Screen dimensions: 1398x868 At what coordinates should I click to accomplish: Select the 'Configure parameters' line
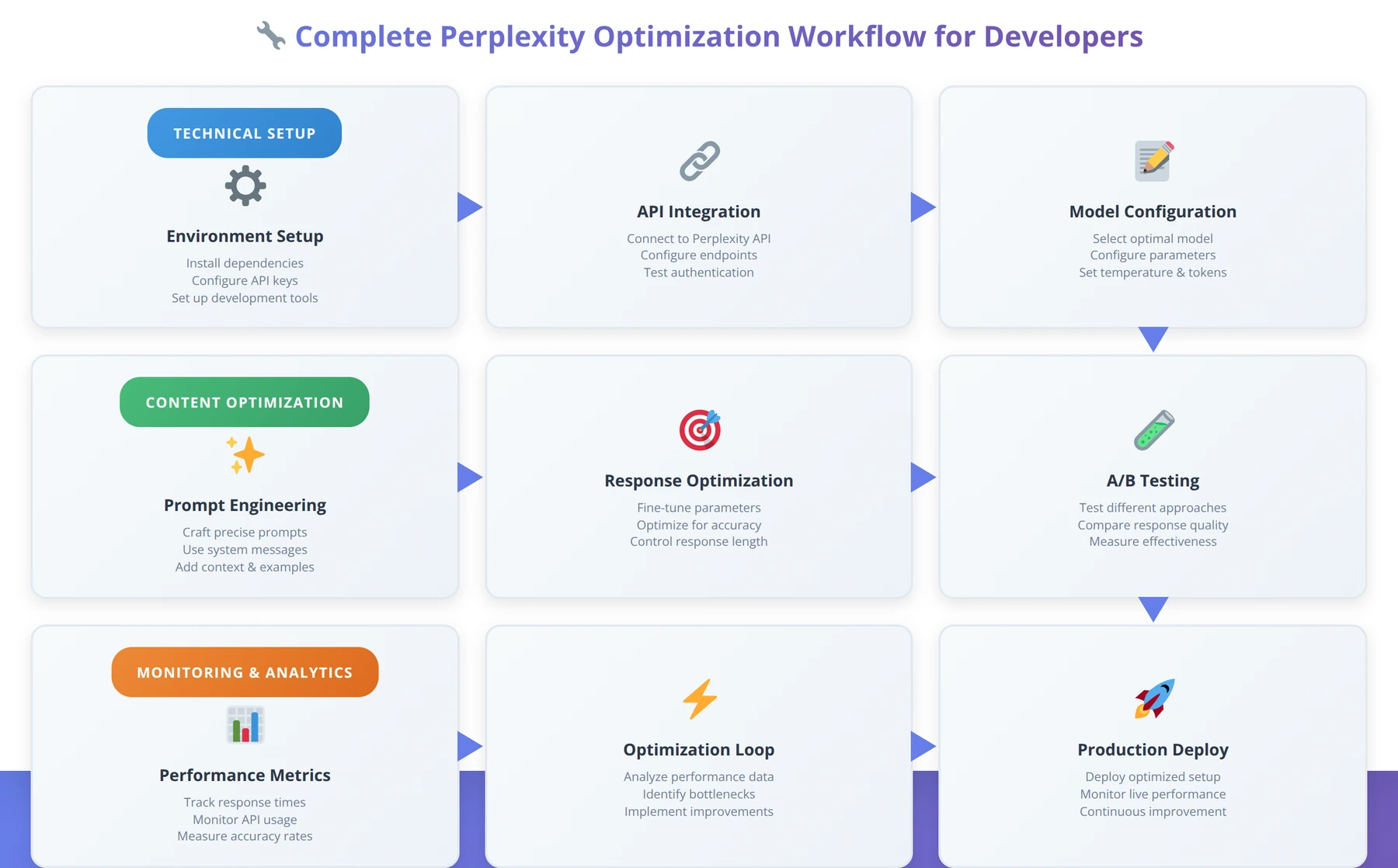pyautogui.click(x=1153, y=255)
